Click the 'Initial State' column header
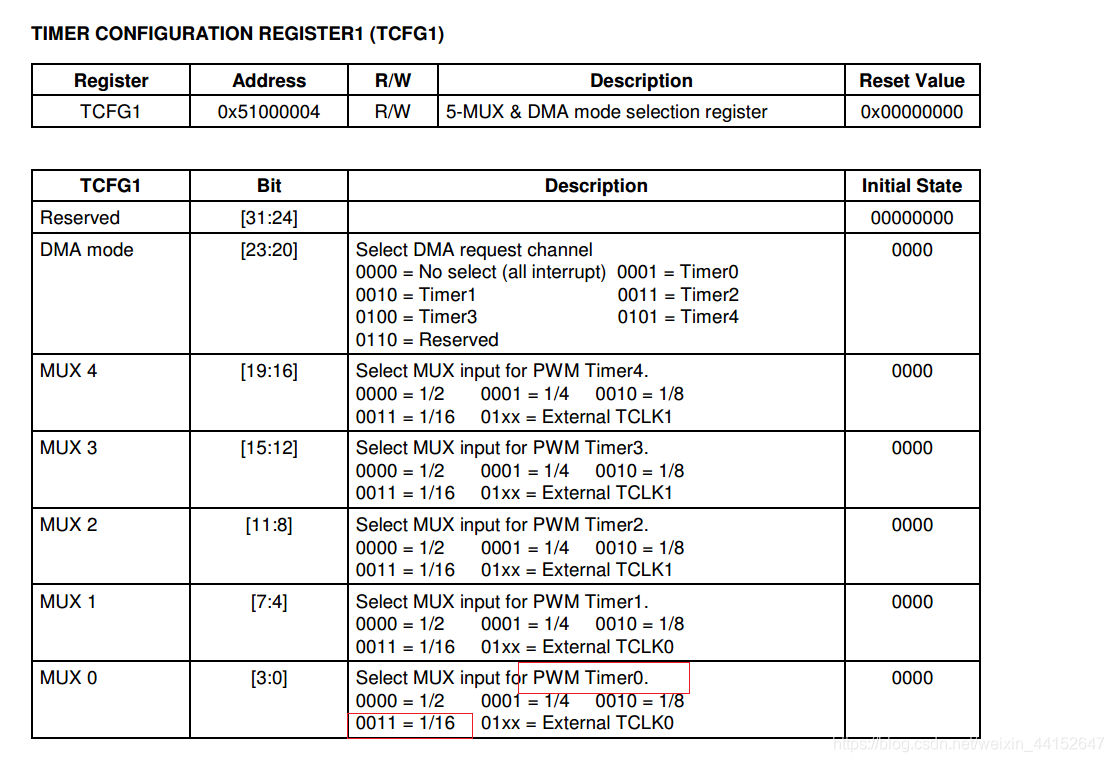The image size is (1114, 762). pos(912,185)
